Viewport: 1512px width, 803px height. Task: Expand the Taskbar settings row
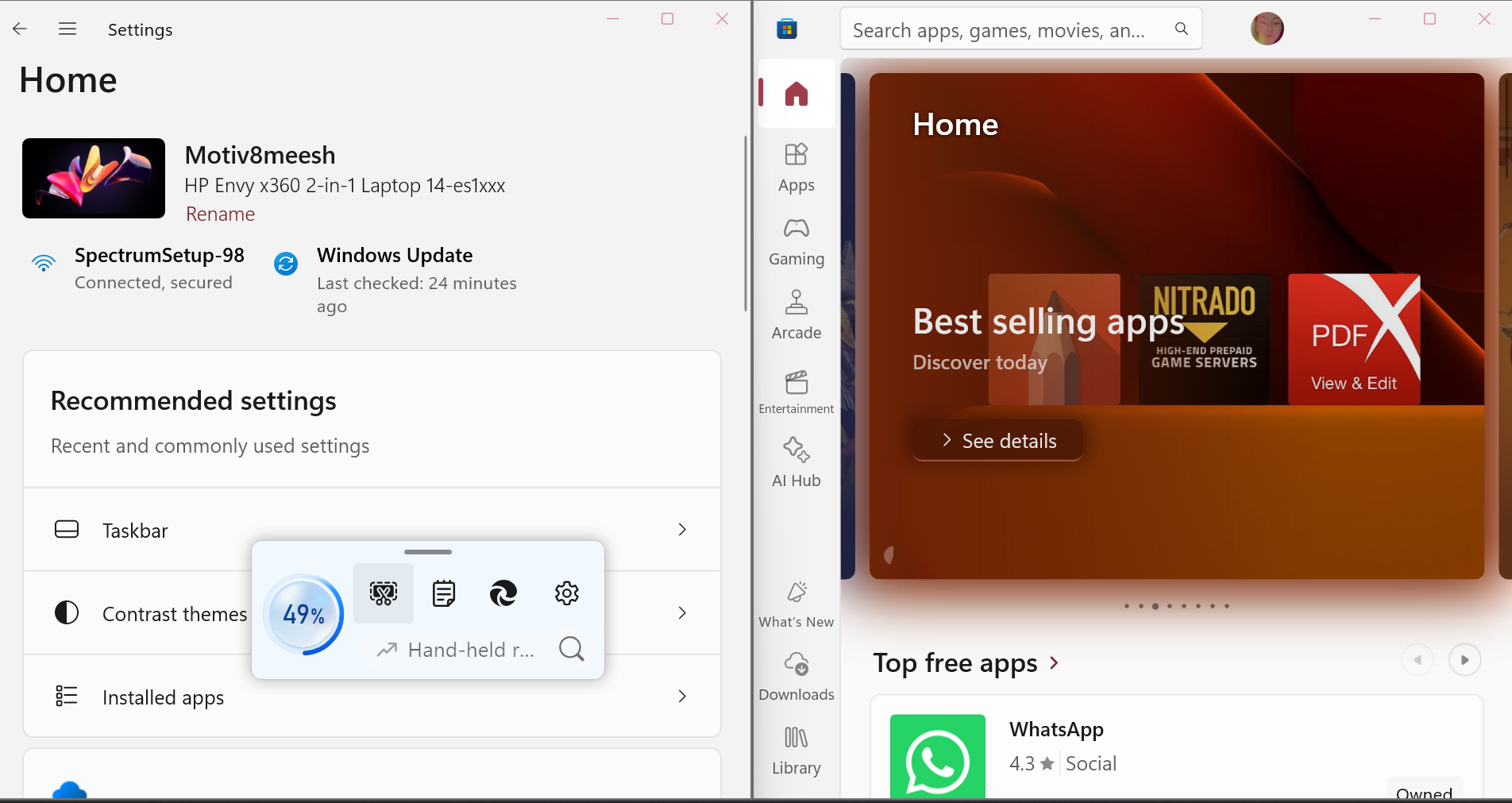(372, 530)
